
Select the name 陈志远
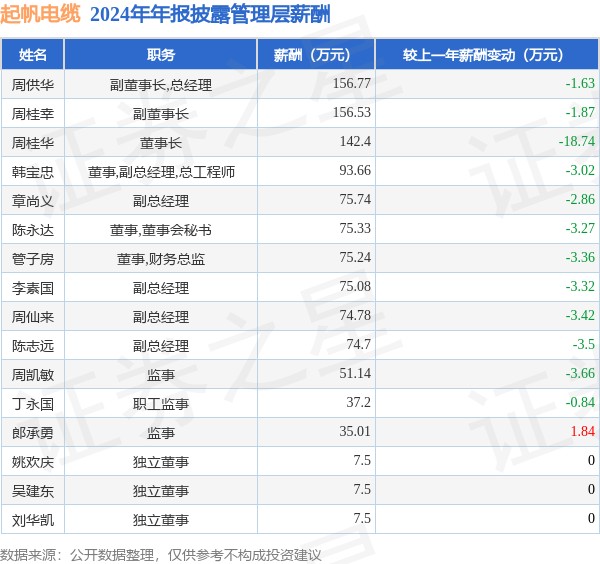pos(33,346)
